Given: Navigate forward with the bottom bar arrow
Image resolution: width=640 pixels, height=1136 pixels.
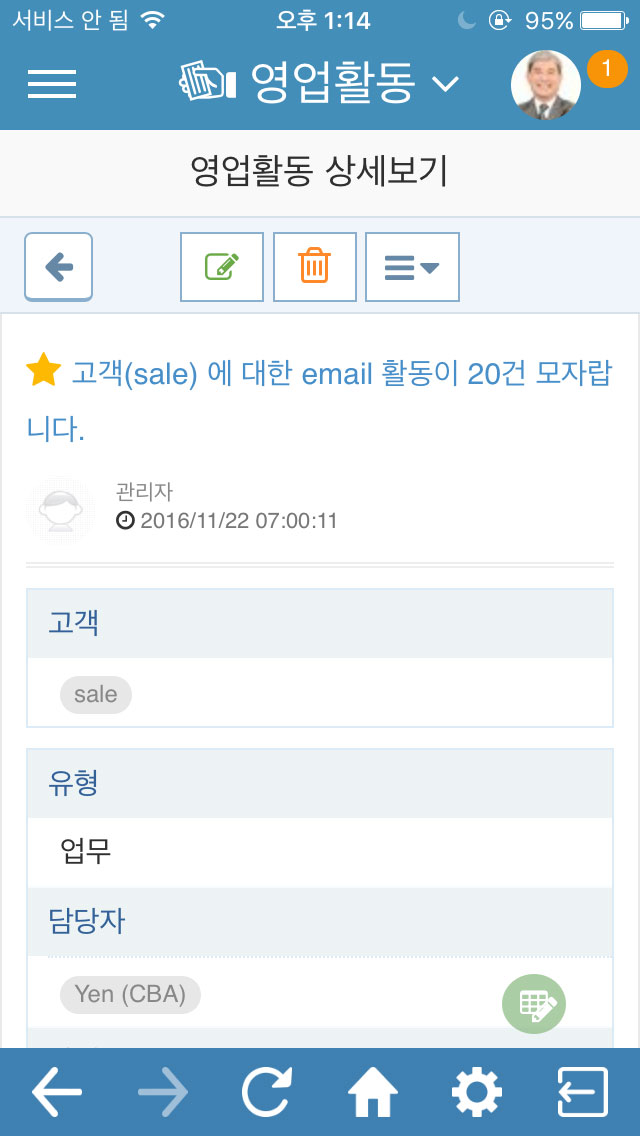Looking at the screenshot, I should click(163, 1091).
